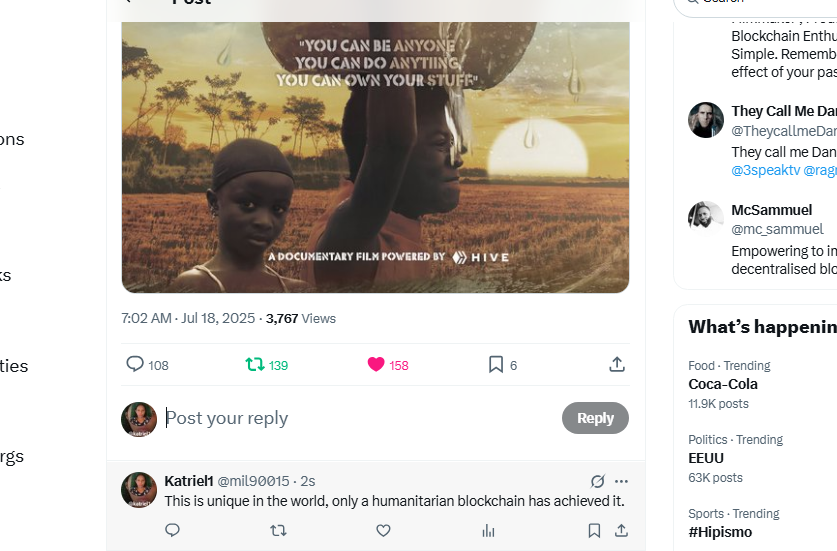Open the Grok explain icon on Katriel1's reply
Image resolution: width=837 pixels, height=551 pixels.
tap(598, 481)
